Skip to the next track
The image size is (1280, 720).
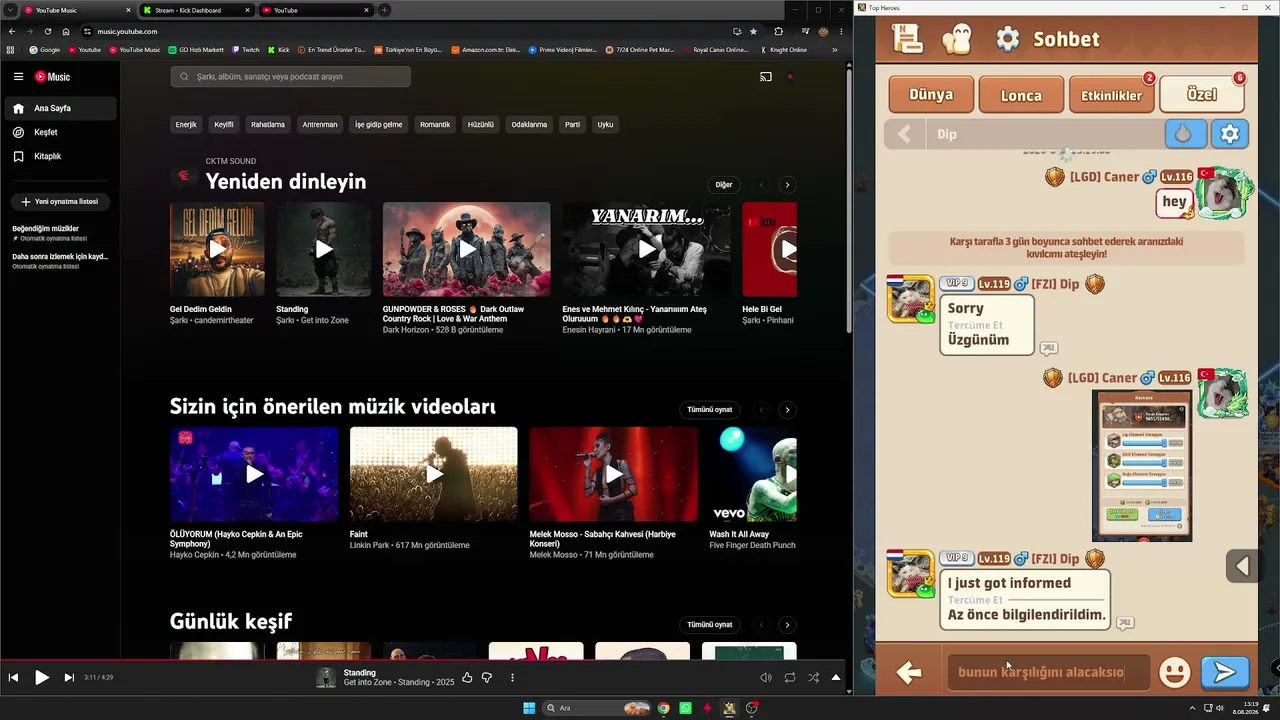click(x=69, y=677)
